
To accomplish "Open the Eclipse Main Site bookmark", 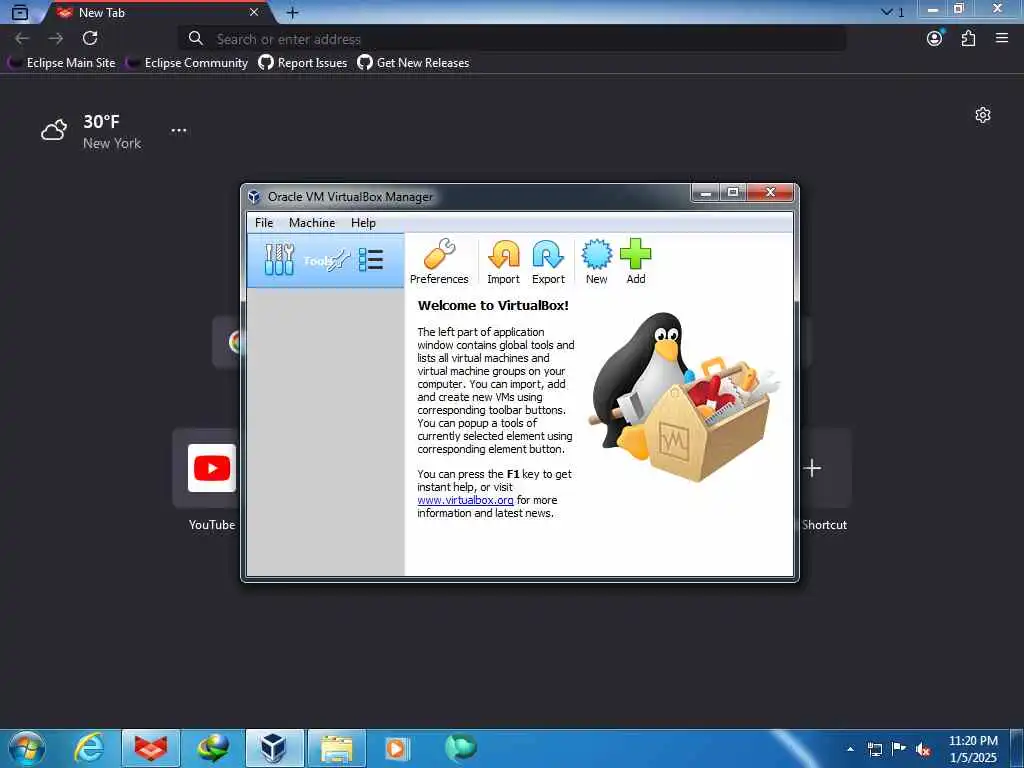I will coord(62,63).
